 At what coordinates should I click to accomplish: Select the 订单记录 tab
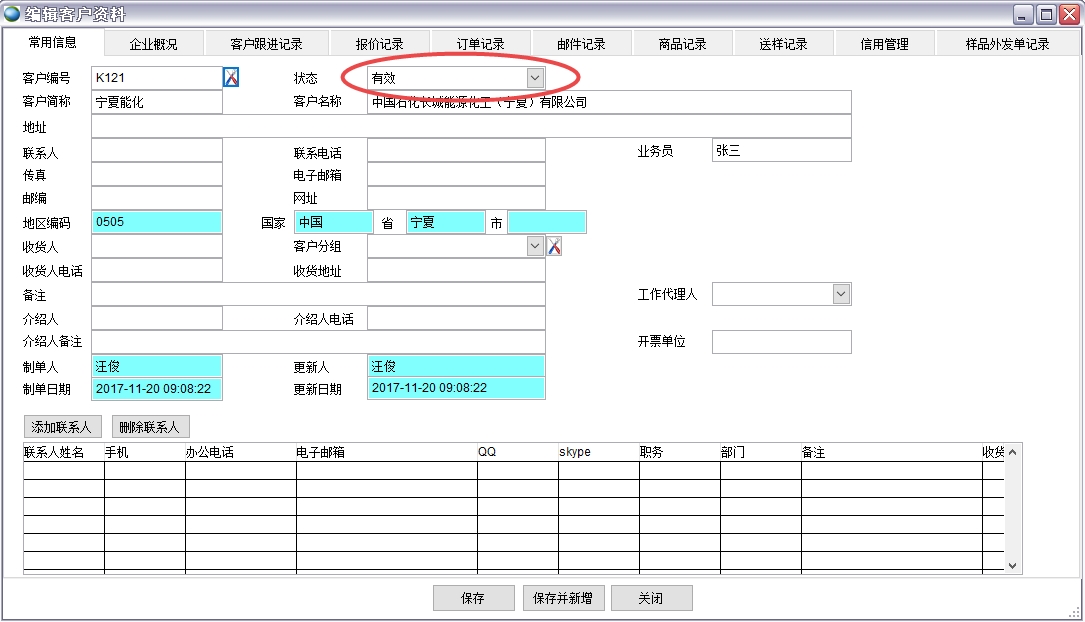click(x=481, y=44)
